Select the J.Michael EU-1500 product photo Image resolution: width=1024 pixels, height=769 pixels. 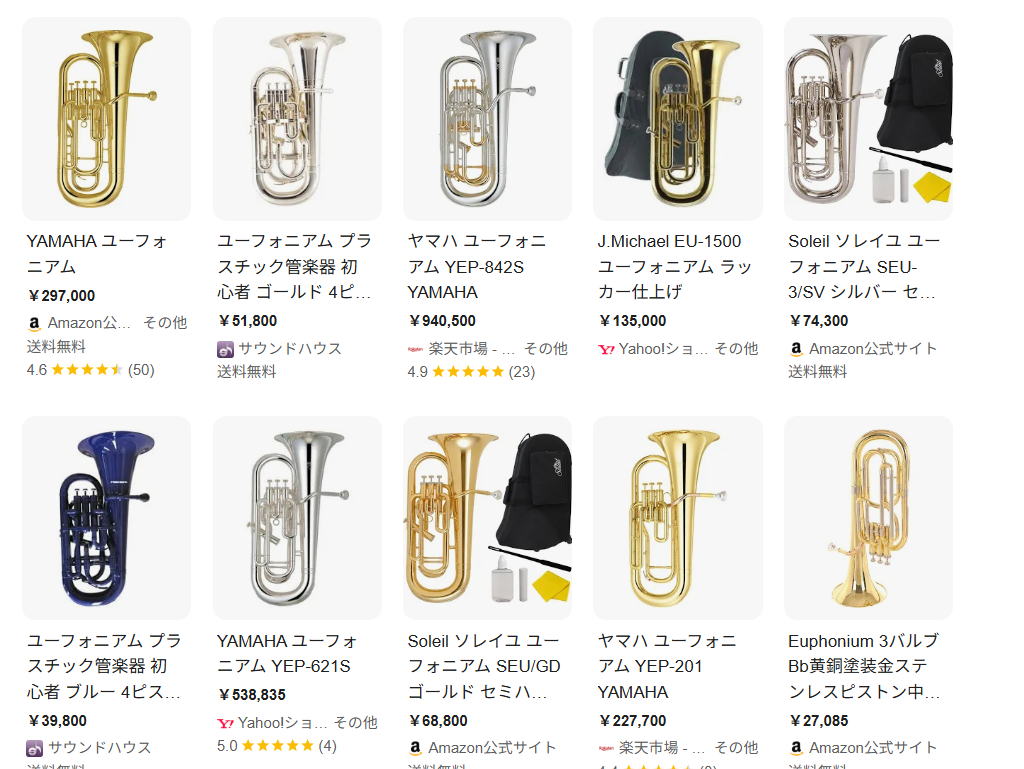[x=677, y=119]
